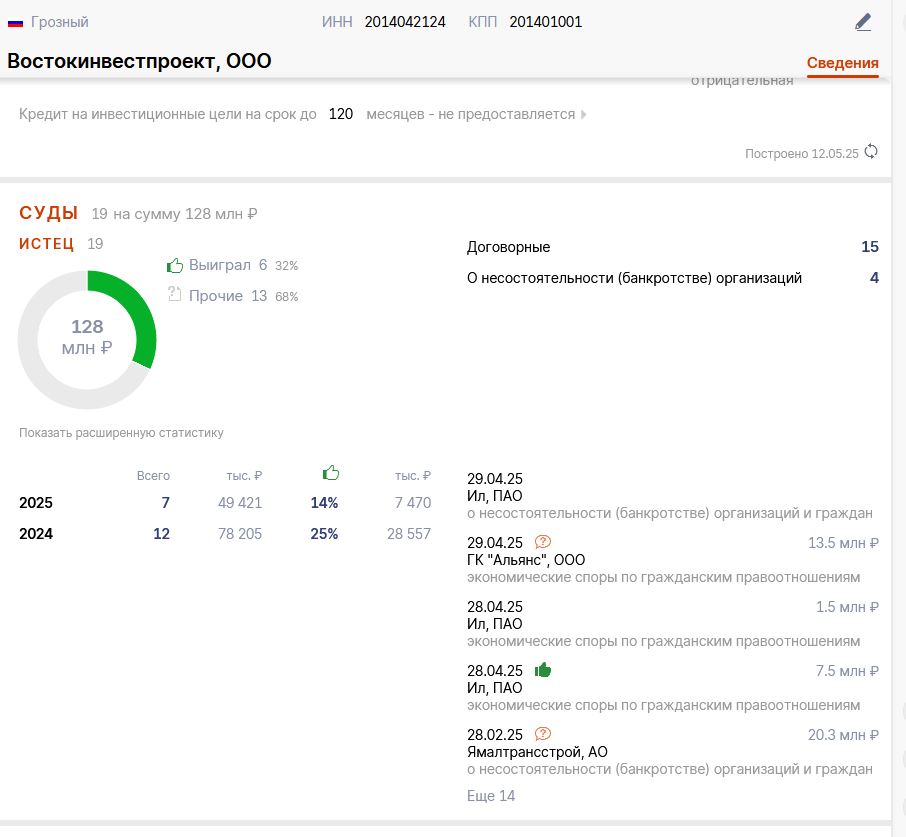Open bankruptcy cases count 4

pos(874,278)
